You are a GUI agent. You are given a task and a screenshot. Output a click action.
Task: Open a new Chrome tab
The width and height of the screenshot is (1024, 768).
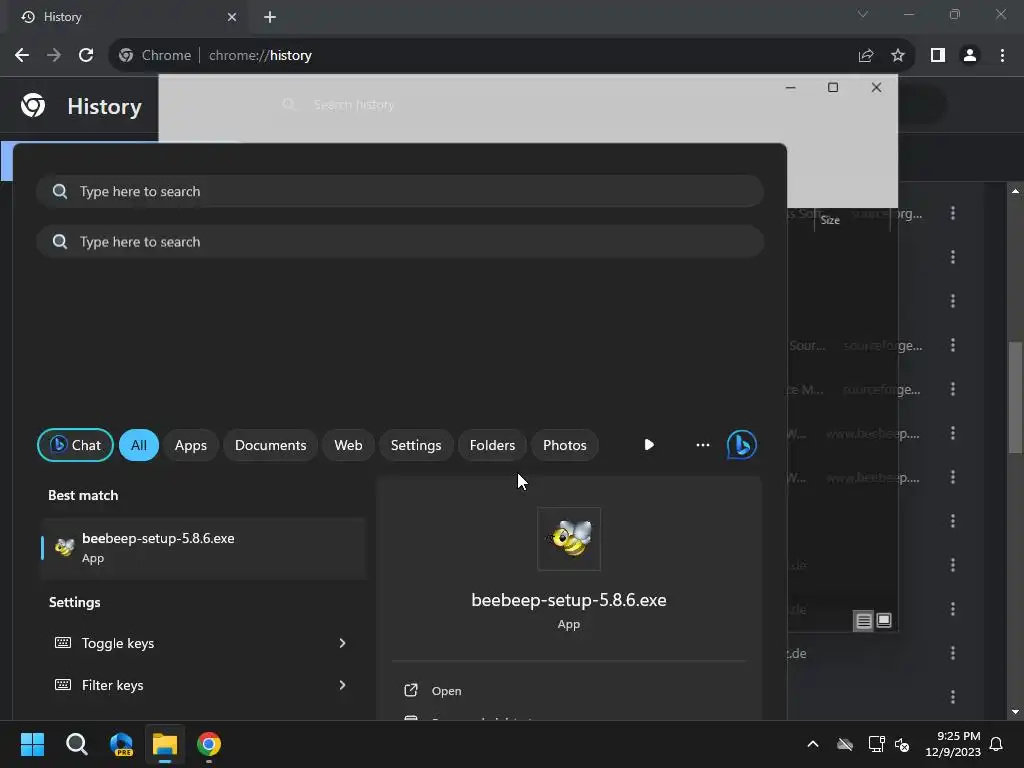click(270, 17)
